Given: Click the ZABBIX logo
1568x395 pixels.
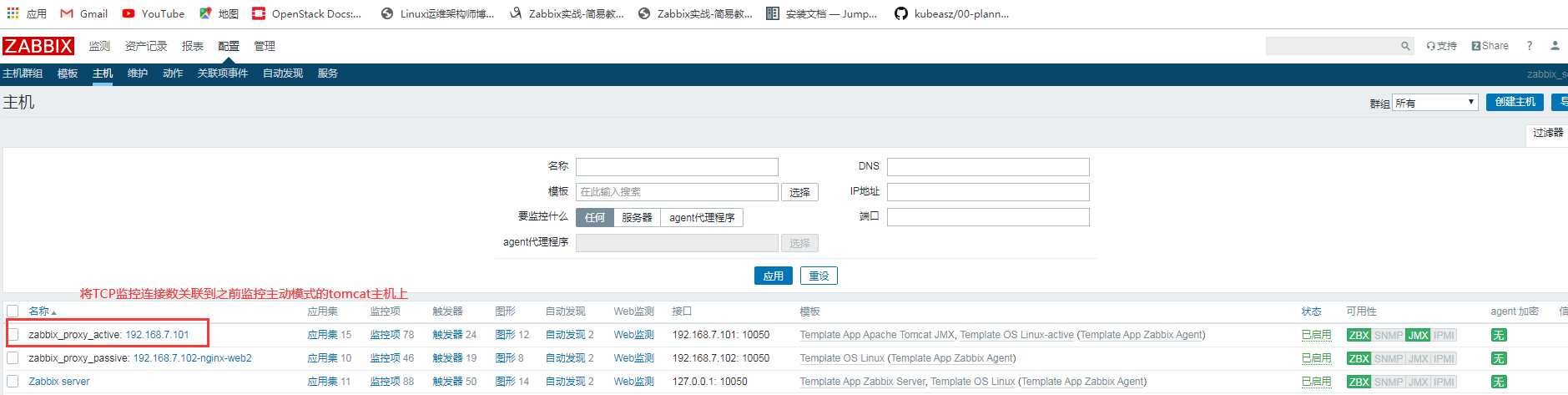Looking at the screenshot, I should click(38, 46).
